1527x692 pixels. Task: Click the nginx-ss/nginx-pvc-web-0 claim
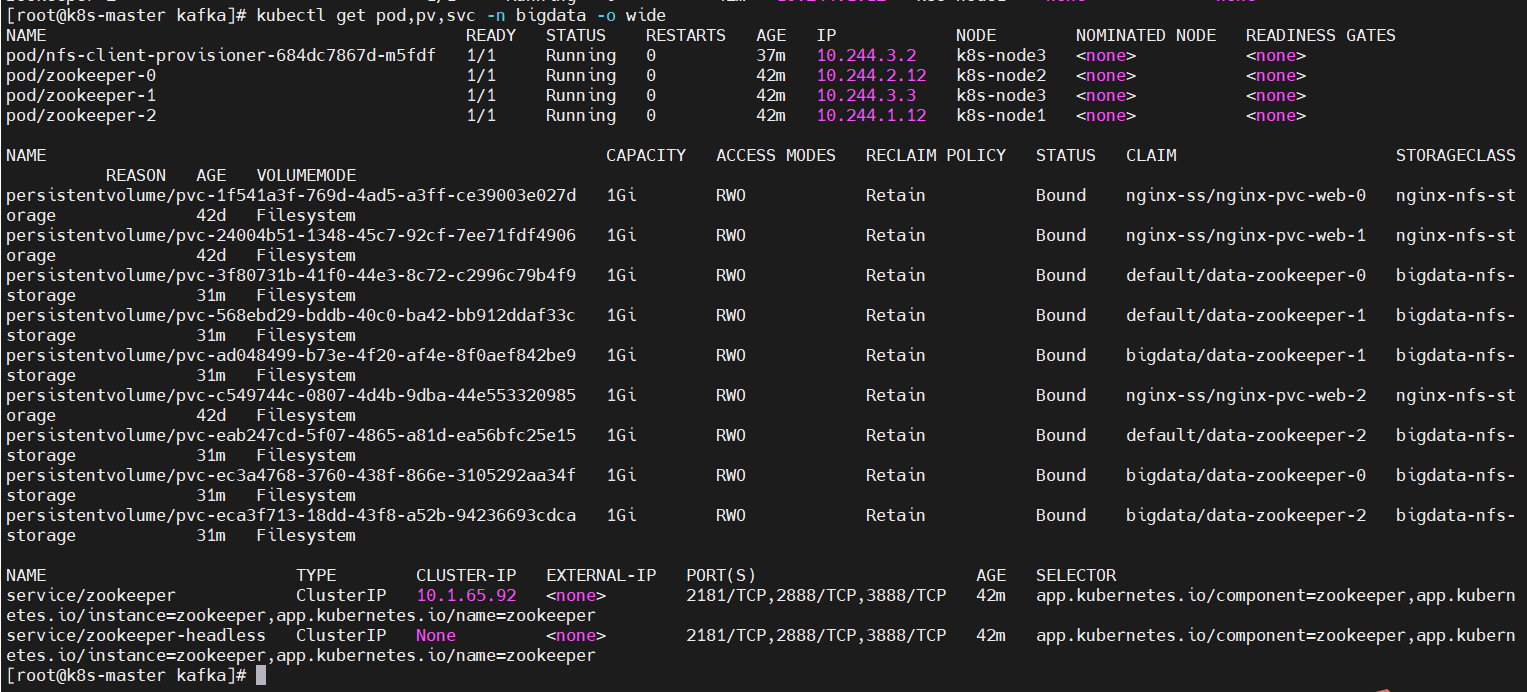pyautogui.click(x=1245, y=196)
